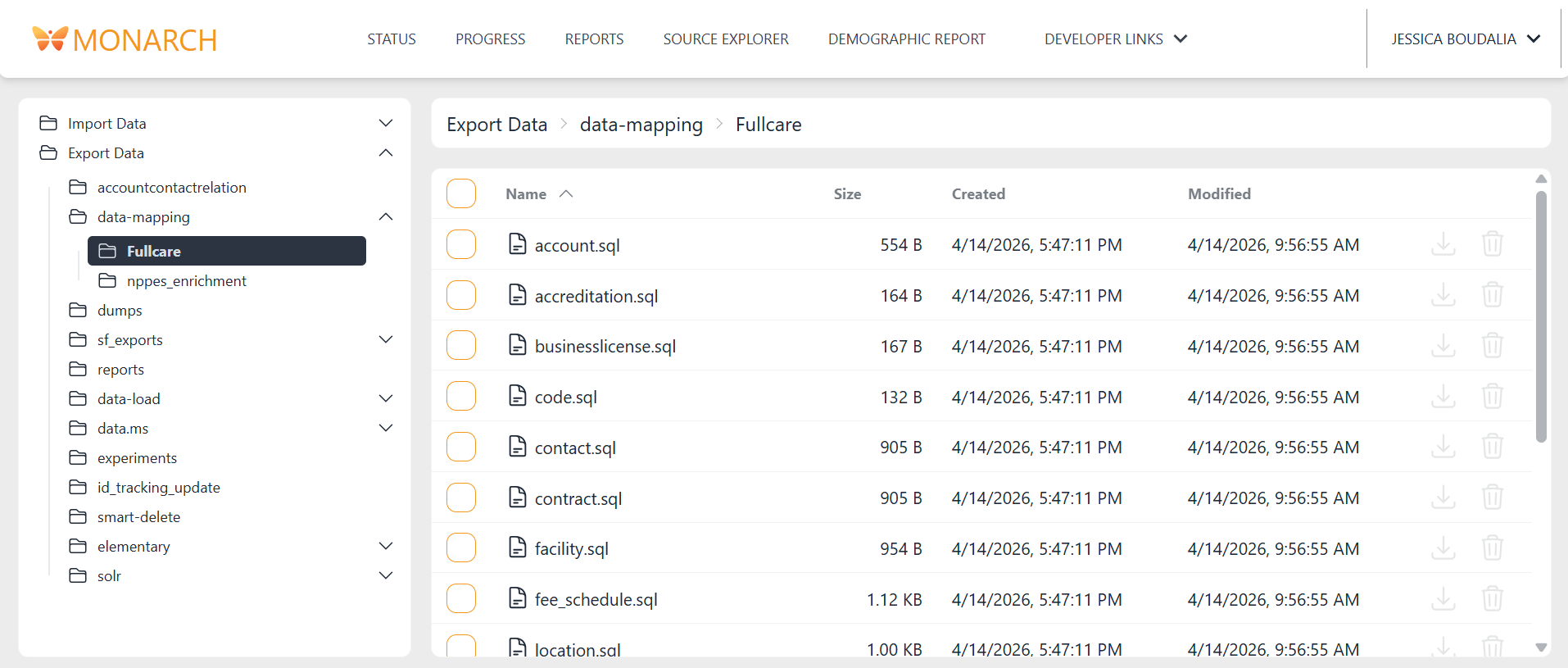Download the contact.sql file
This screenshot has width=1568, height=668.
pos(1443,447)
